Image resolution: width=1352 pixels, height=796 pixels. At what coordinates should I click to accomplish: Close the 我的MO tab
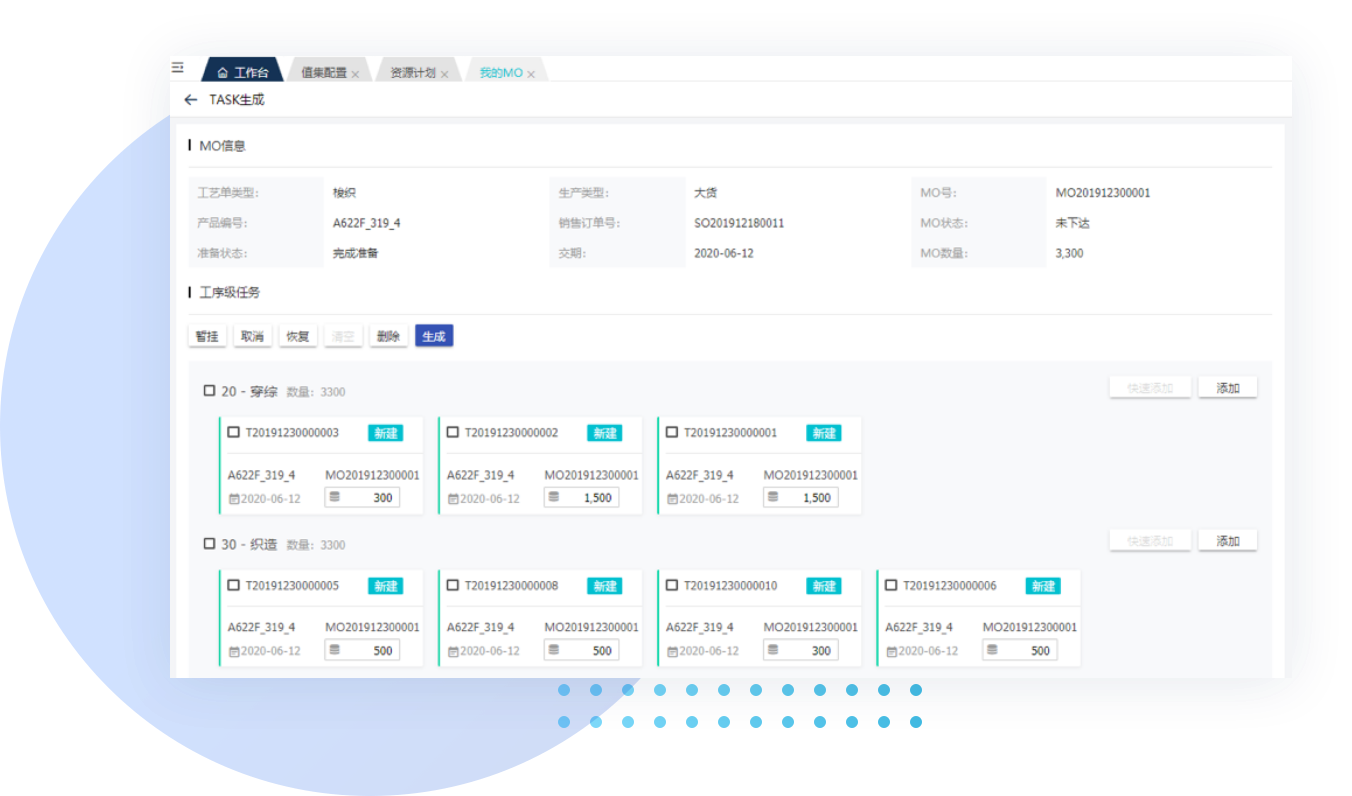coord(531,74)
